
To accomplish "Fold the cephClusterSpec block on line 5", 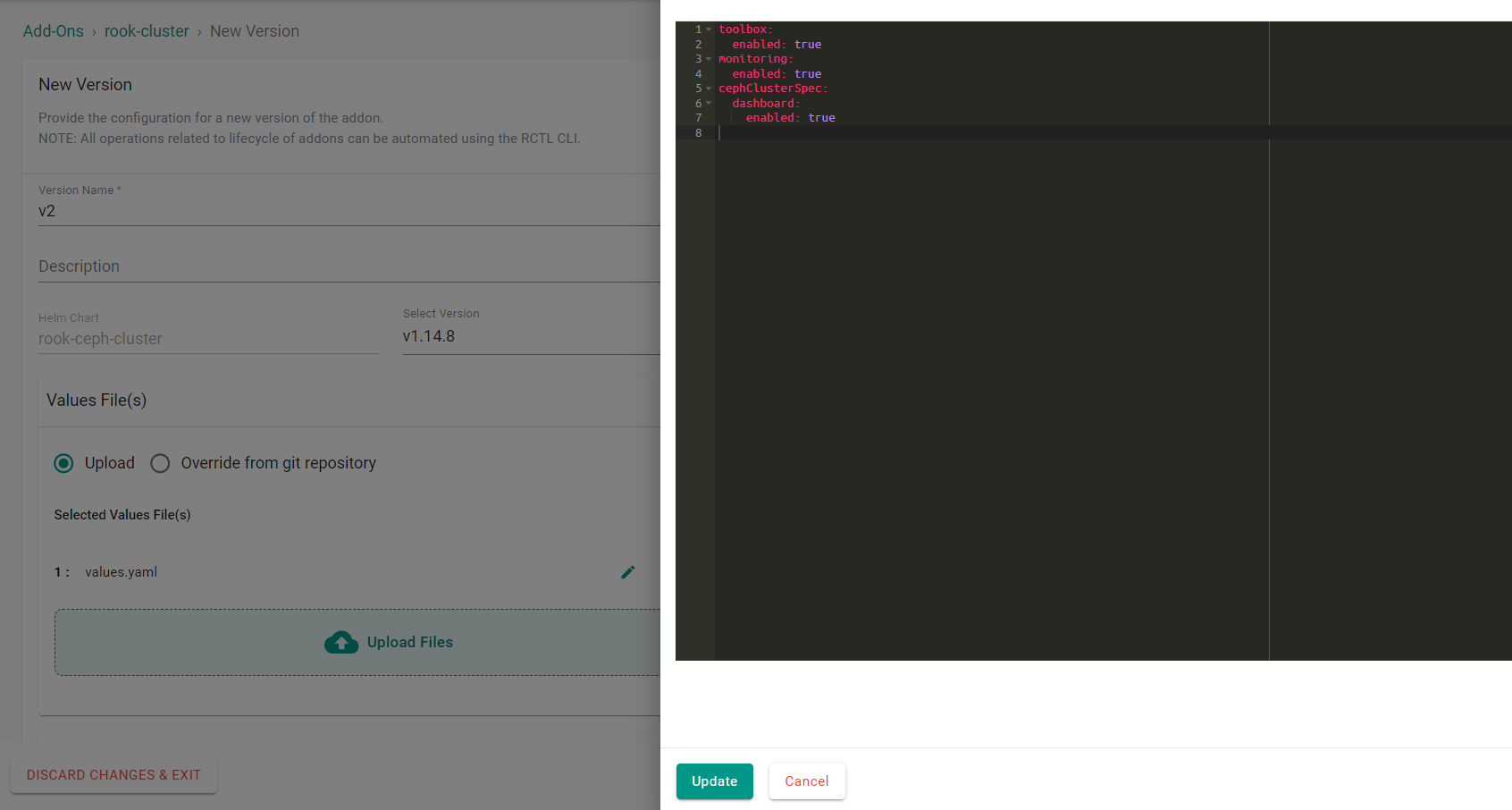I will click(709, 89).
